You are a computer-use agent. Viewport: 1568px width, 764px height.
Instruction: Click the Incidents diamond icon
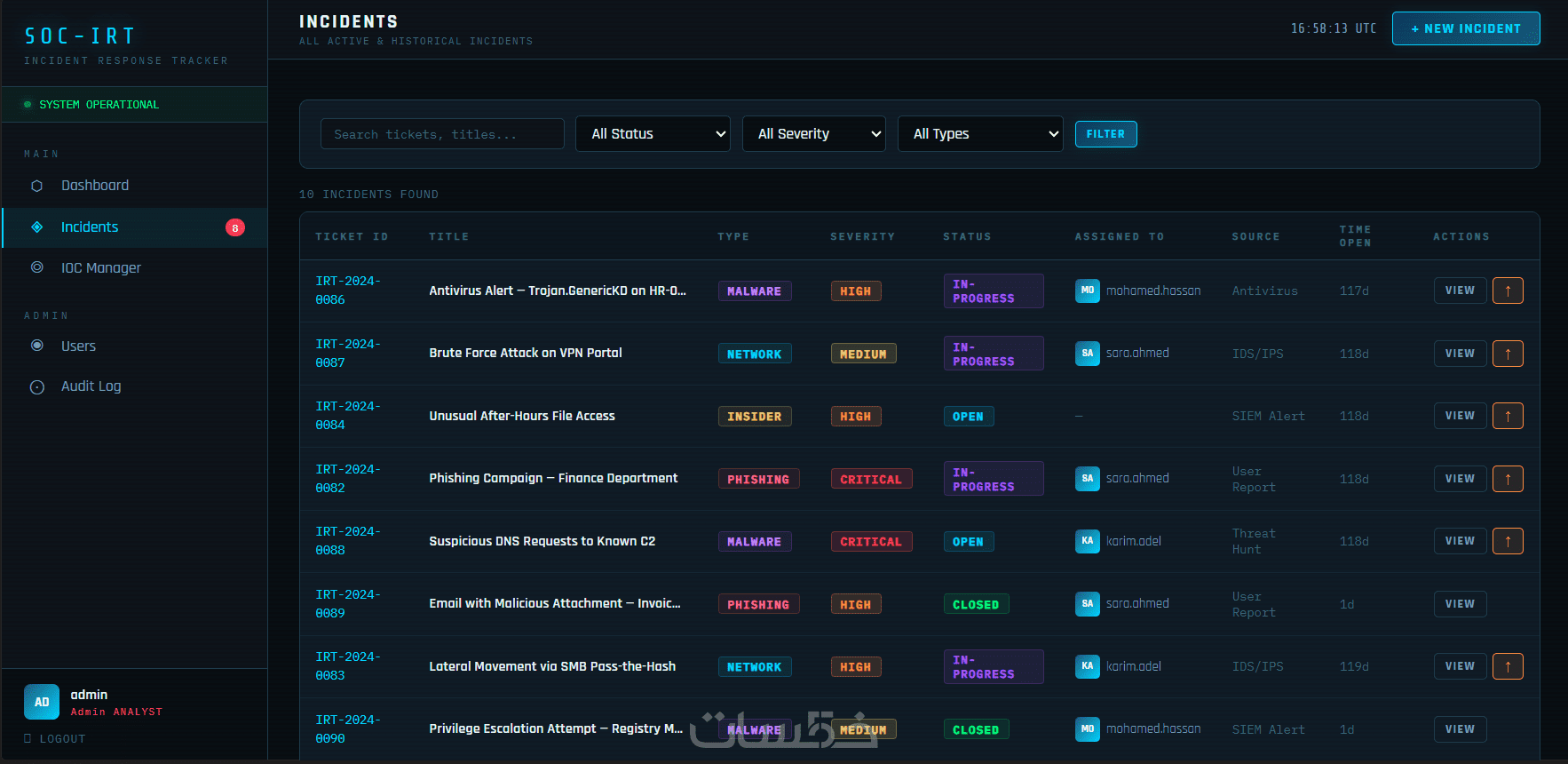tap(37, 227)
